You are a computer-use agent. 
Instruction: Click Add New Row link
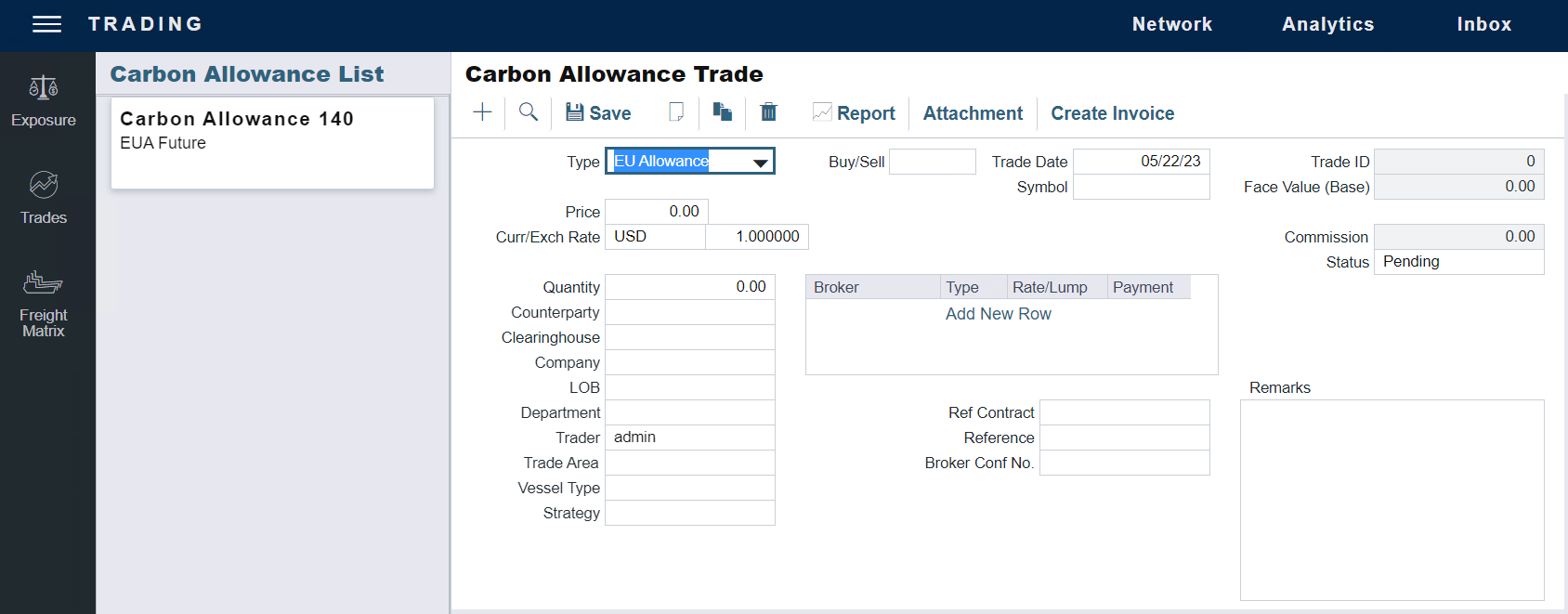(998, 314)
